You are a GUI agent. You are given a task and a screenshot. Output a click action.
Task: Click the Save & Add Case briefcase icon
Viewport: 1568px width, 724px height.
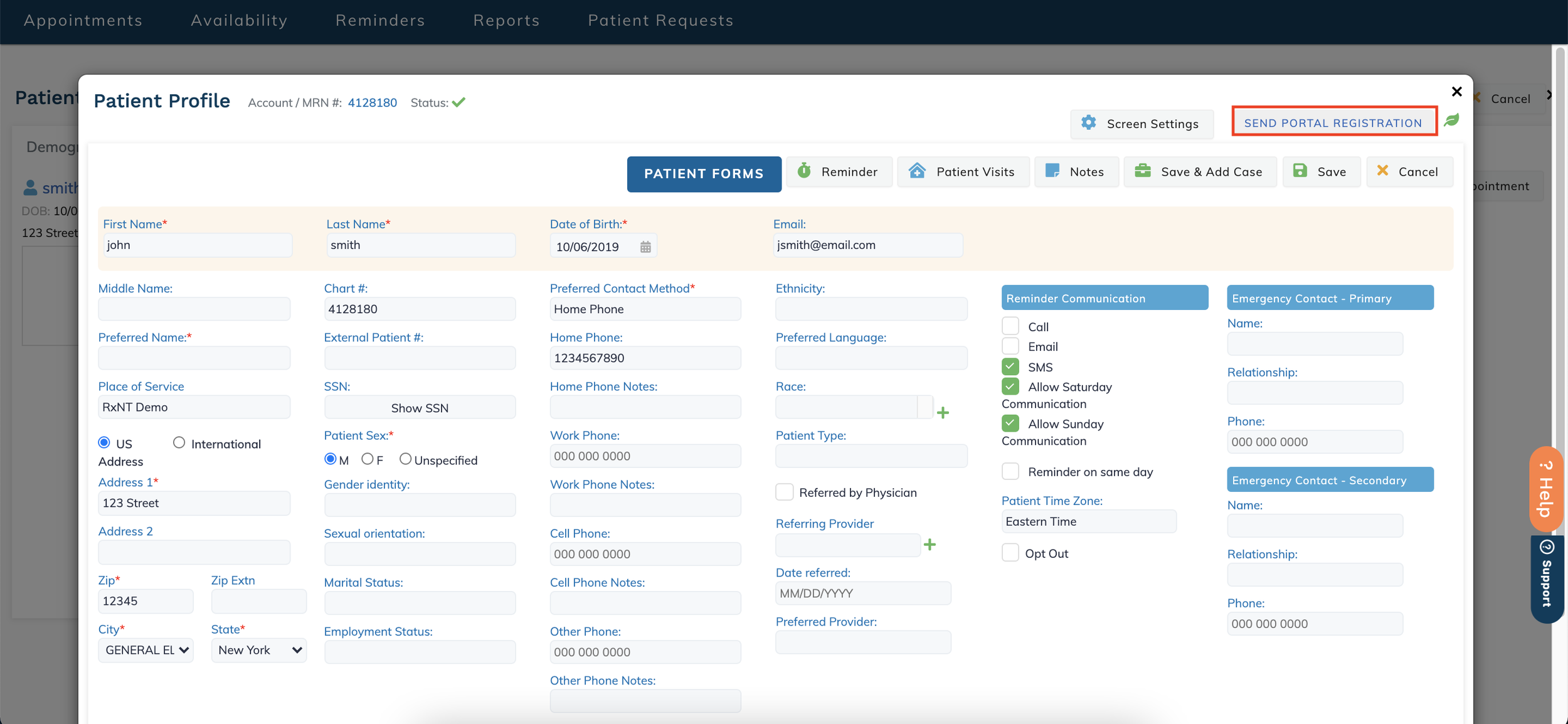tap(1143, 171)
